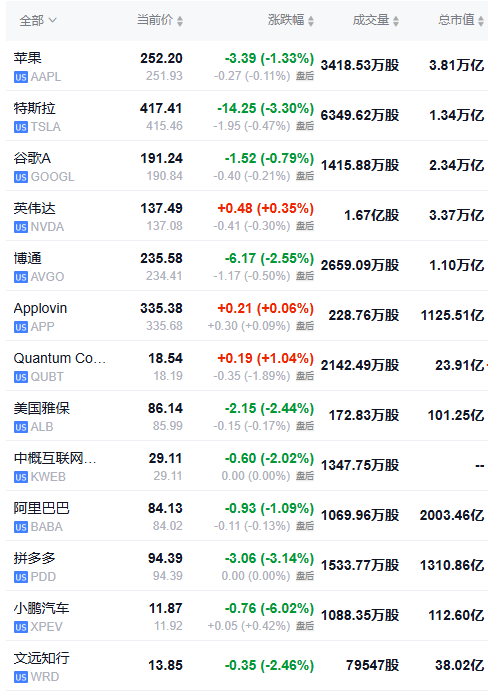Open Applovin stock row
Screen dimensions: 498x697
[x=247, y=316]
